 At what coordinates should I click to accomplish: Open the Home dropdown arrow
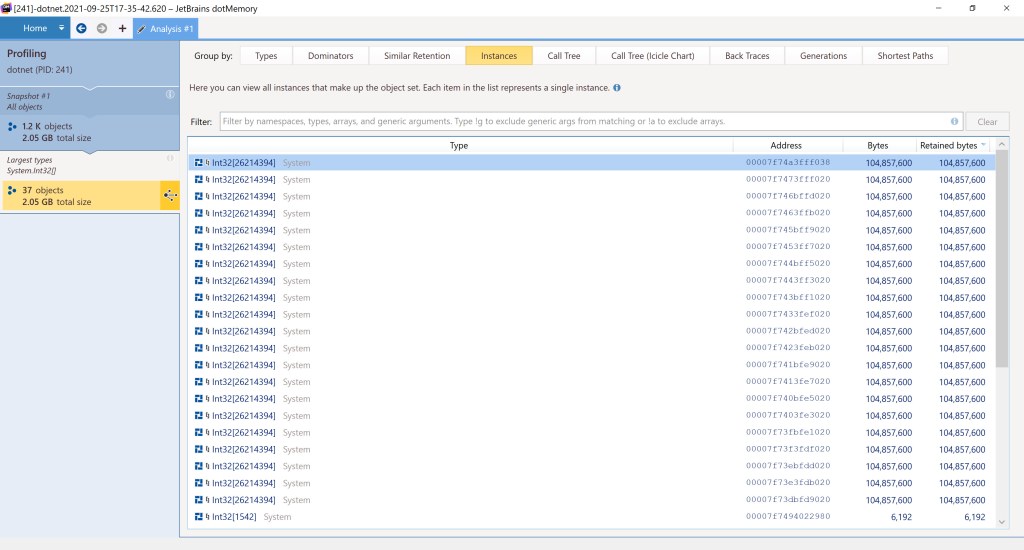[x=62, y=28]
